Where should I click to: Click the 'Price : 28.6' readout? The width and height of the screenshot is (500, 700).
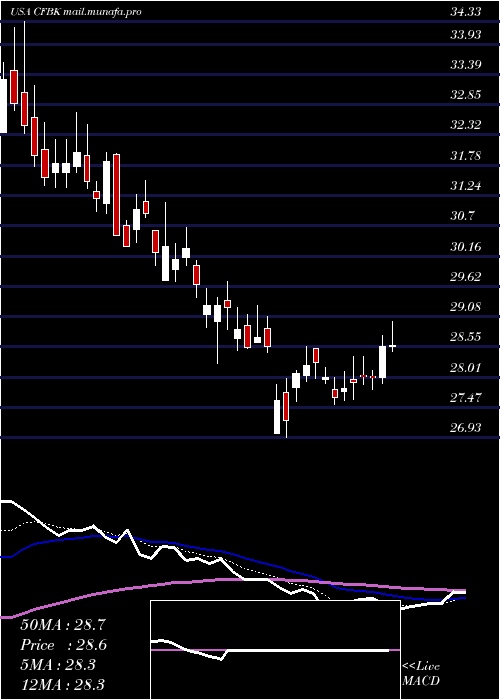coord(63,645)
